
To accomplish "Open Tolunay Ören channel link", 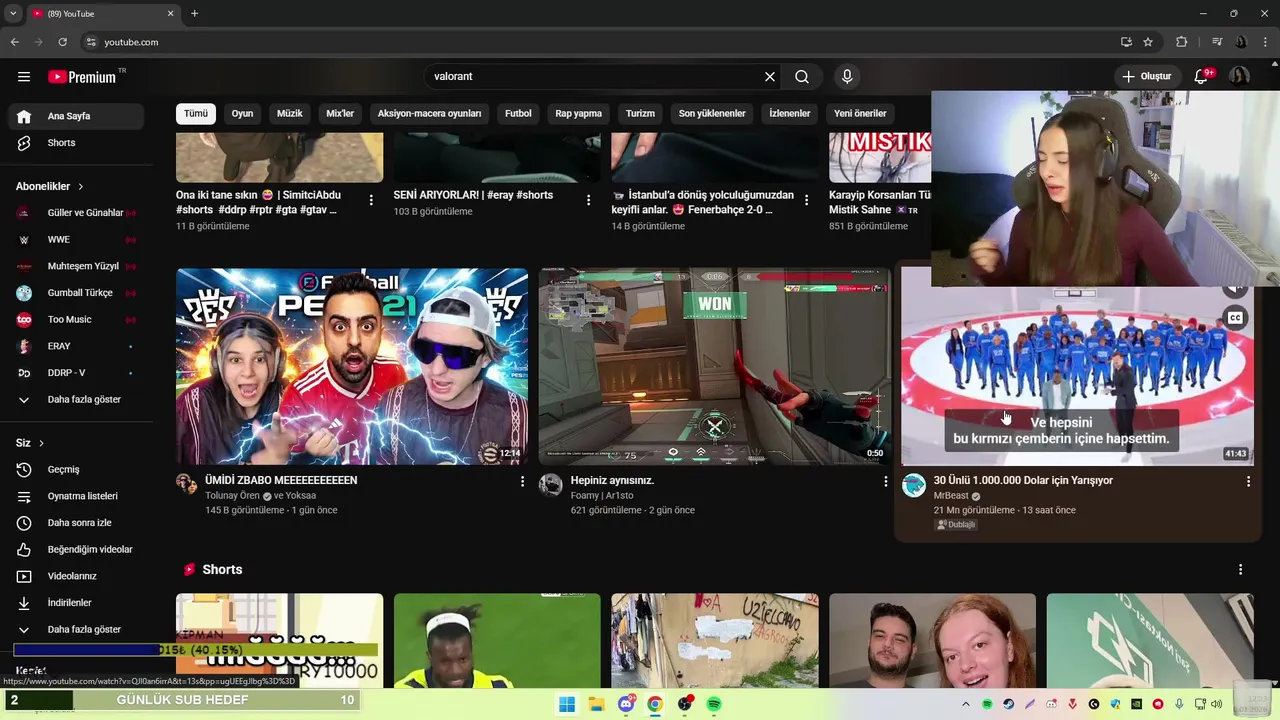I will pyautogui.click(x=232, y=496).
